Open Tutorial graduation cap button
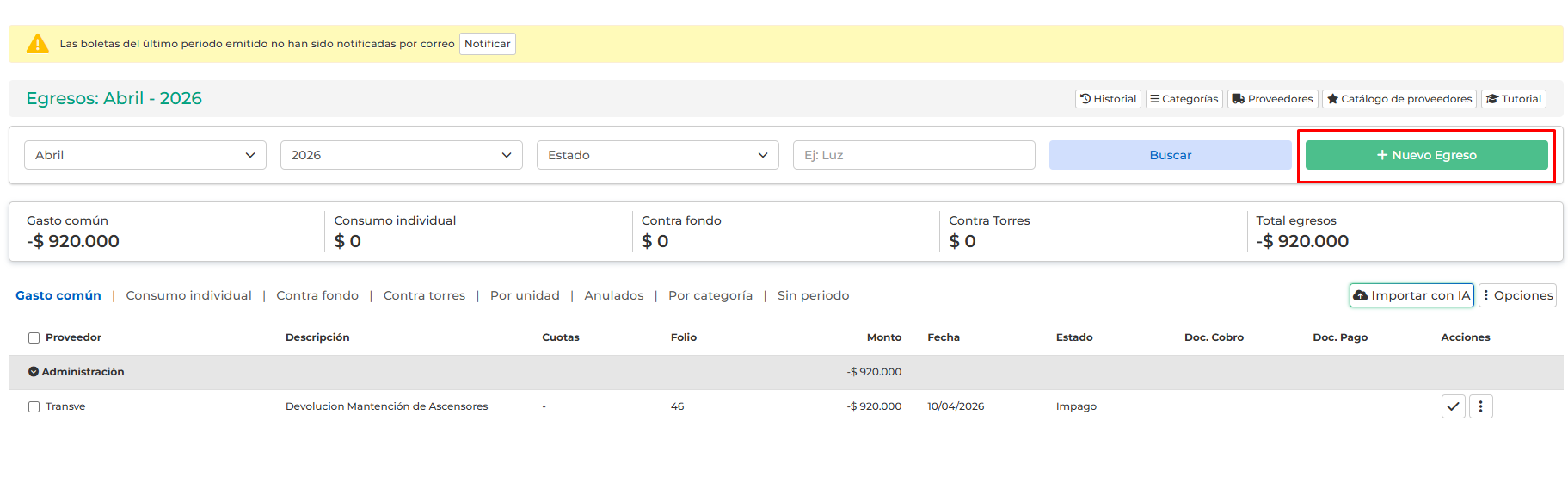 pos(1513,99)
